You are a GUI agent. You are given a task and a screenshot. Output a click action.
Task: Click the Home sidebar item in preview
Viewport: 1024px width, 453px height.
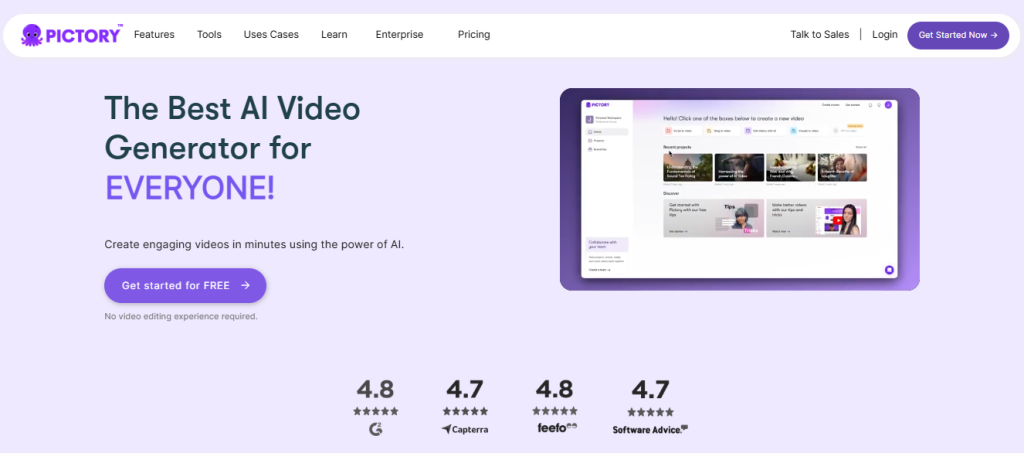607,132
